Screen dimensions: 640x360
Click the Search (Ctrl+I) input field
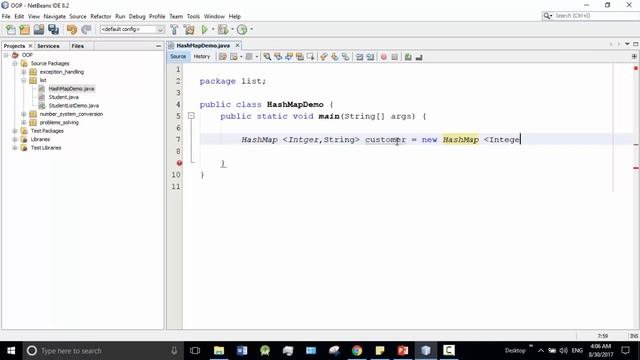click(x=596, y=16)
